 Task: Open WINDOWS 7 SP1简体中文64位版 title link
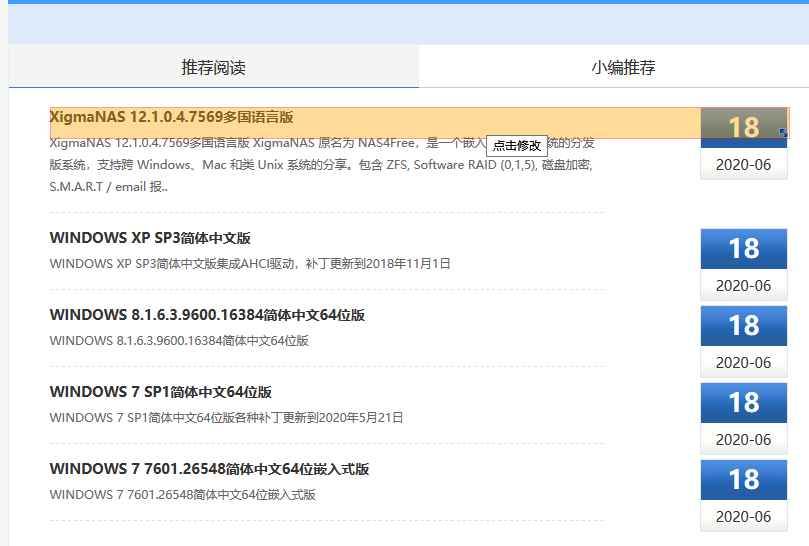(x=160, y=392)
